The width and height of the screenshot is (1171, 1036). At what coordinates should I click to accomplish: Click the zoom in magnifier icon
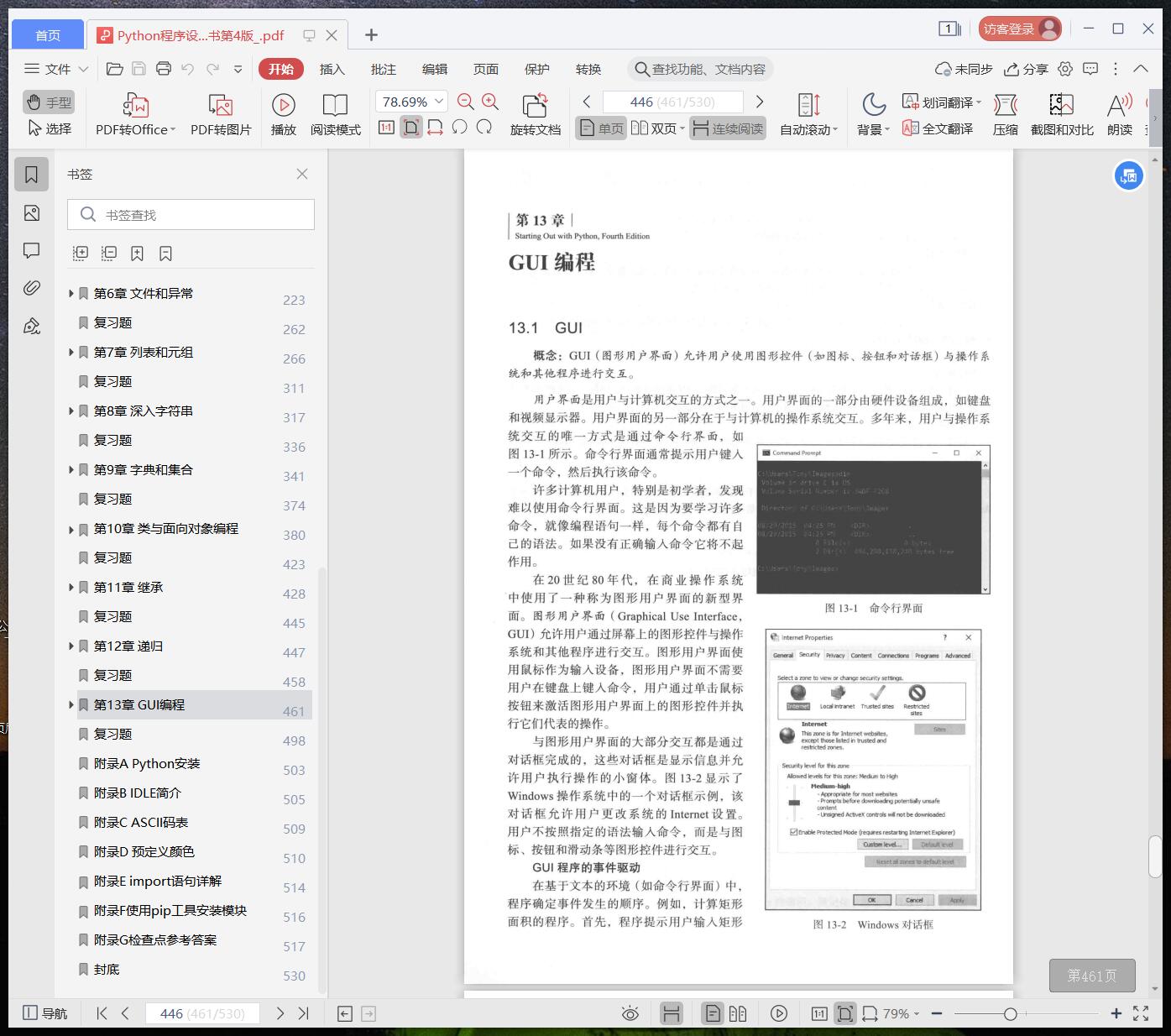(x=490, y=102)
